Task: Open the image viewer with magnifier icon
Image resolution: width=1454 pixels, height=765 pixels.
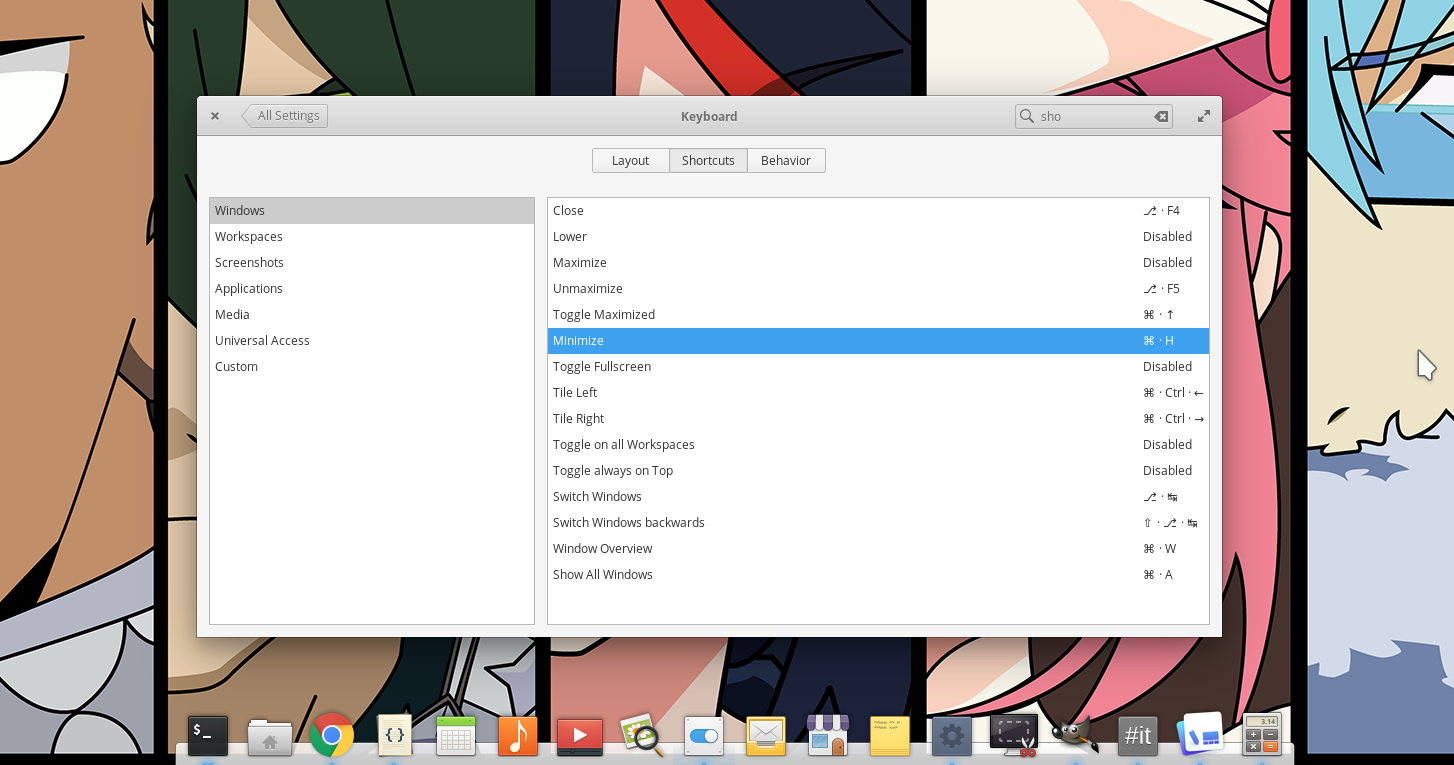Action: coord(642,736)
